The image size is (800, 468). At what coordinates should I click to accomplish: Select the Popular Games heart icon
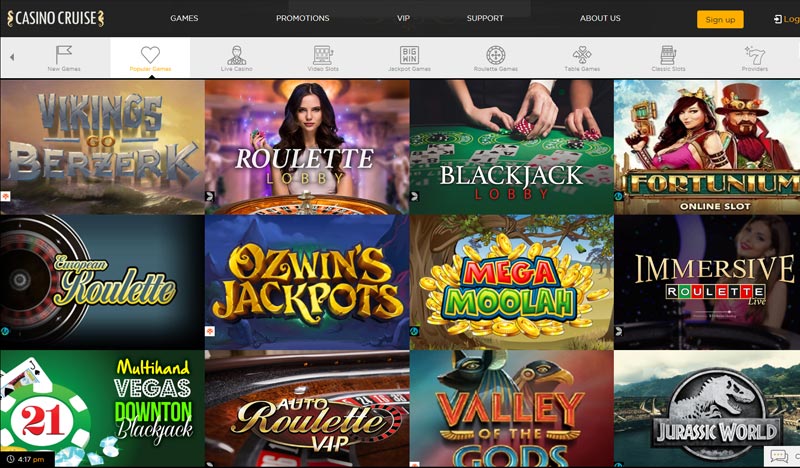[x=150, y=54]
